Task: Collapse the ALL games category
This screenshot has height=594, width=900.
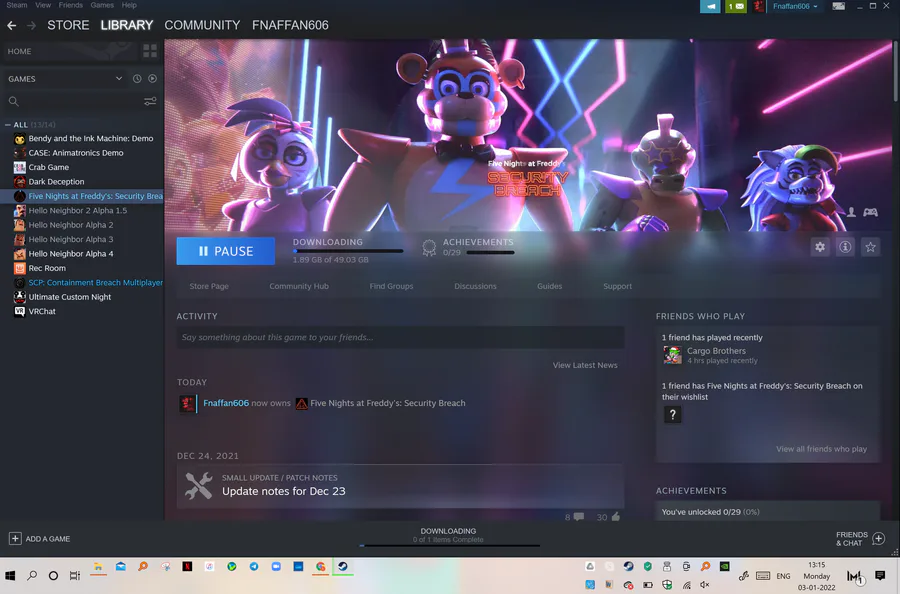Action: 7,125
